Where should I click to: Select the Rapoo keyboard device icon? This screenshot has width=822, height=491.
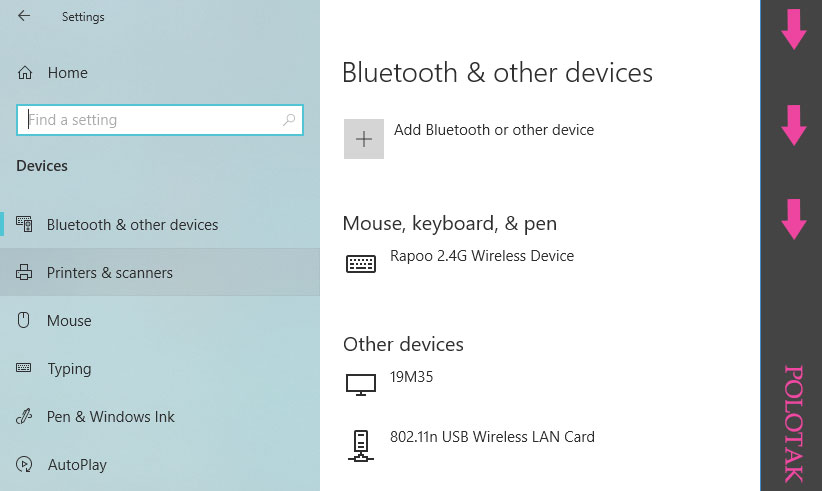[361, 264]
